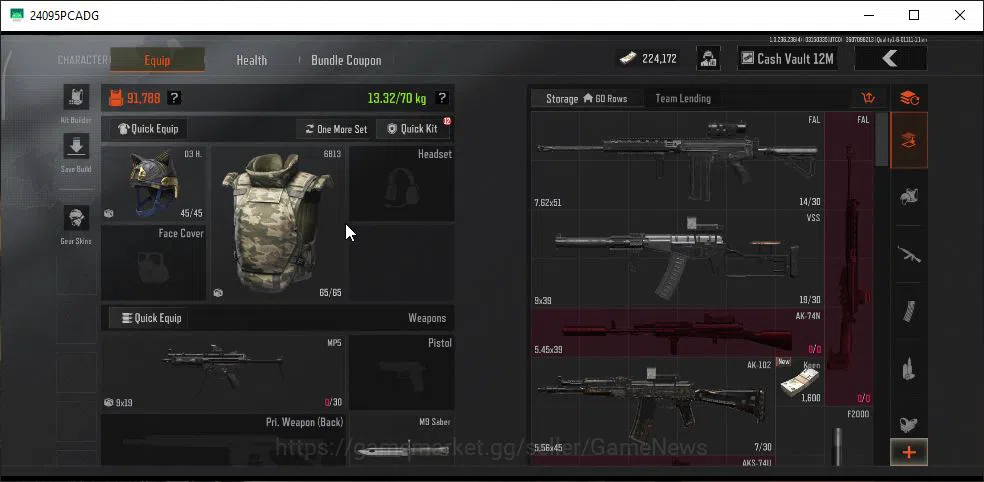Open the Bundle Coupon tab
The height and width of the screenshot is (482, 984).
click(346, 60)
